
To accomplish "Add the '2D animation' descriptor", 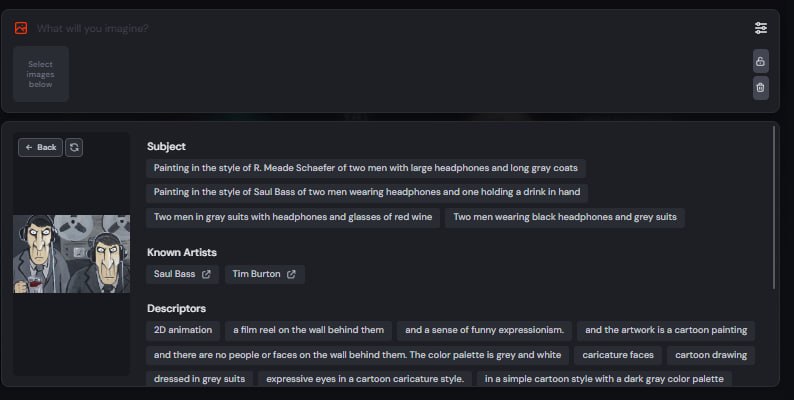I will click(183, 330).
